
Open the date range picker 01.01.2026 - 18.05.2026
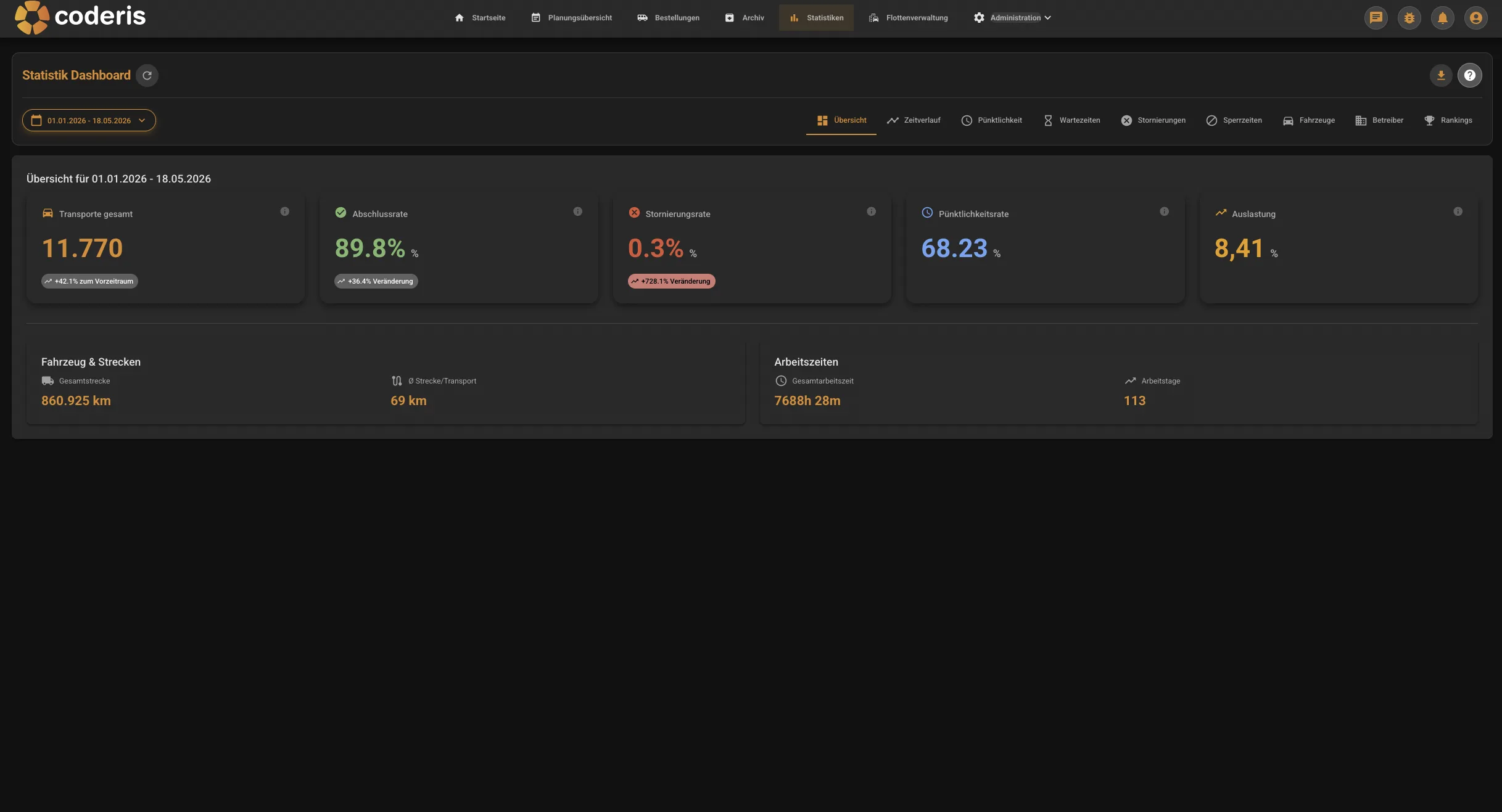coord(89,120)
